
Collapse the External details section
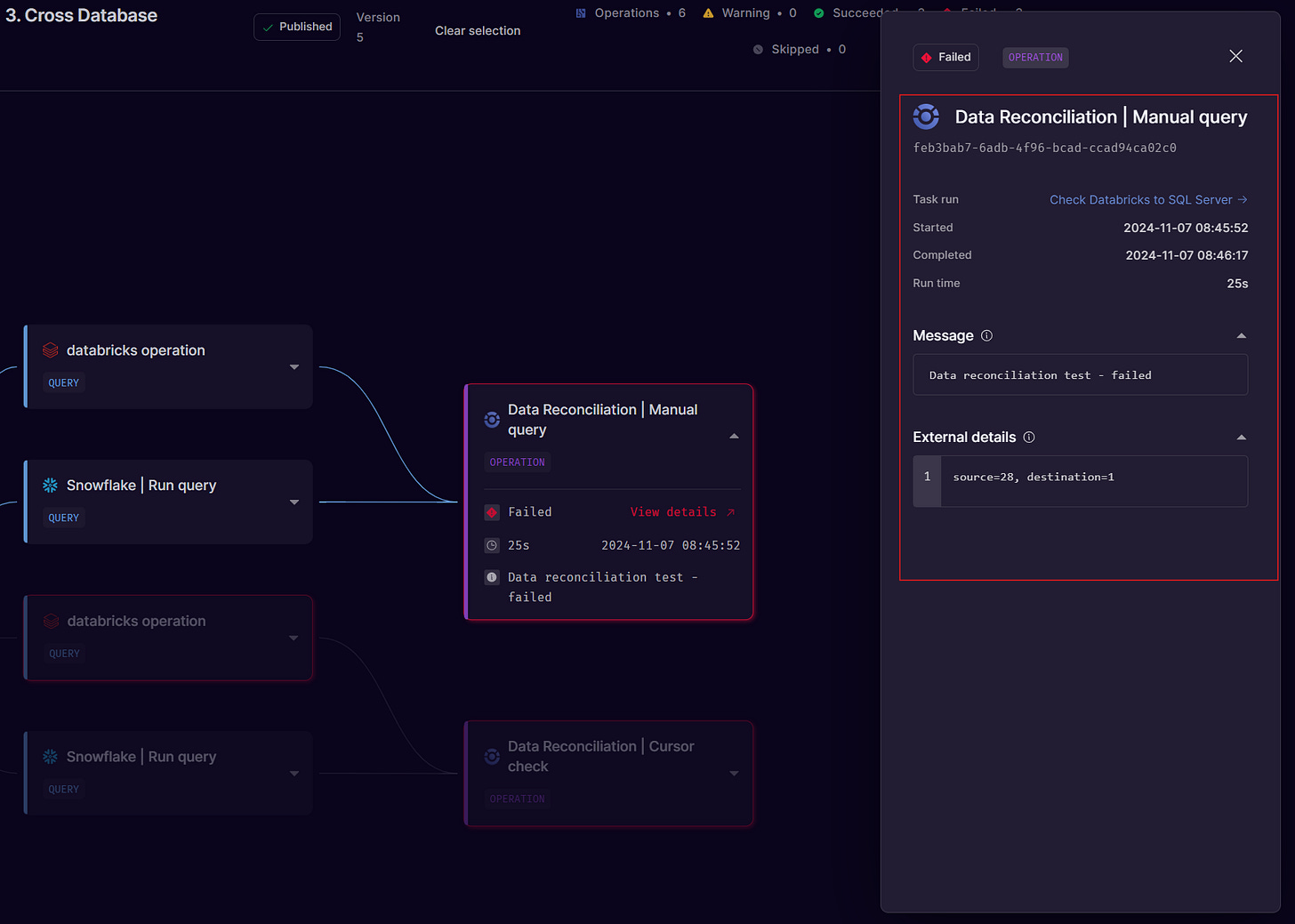pyautogui.click(x=1242, y=437)
